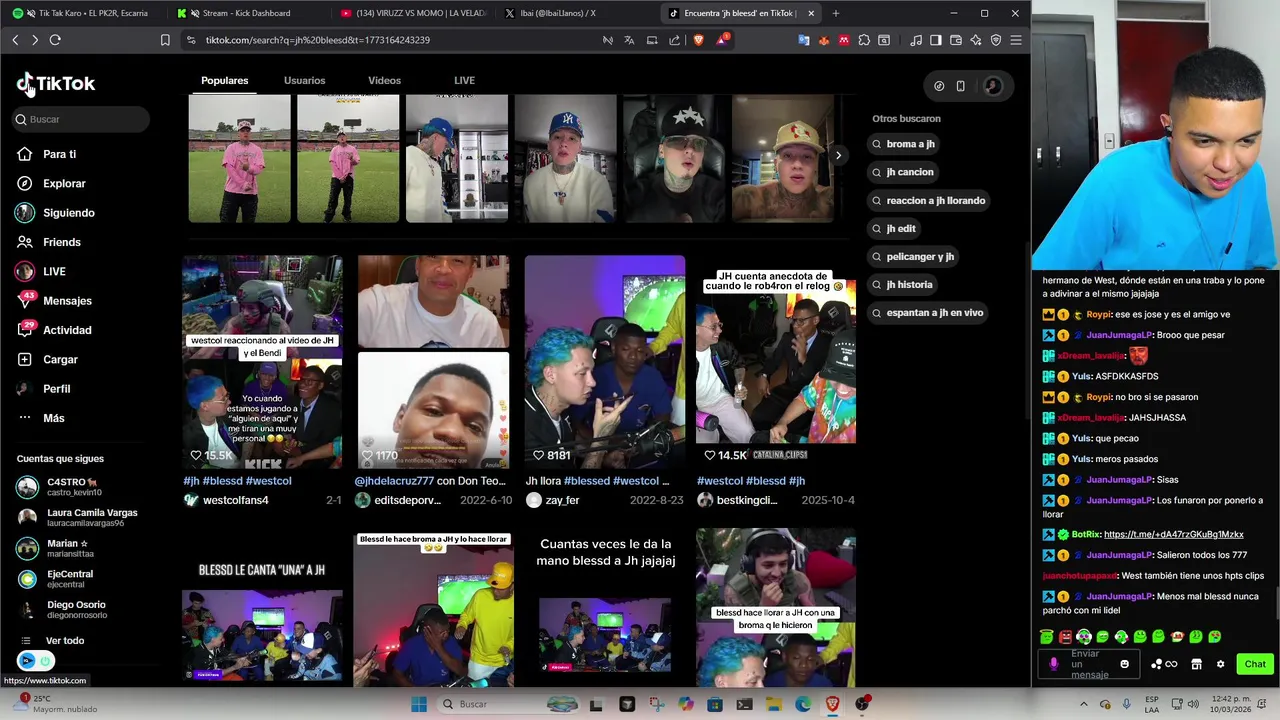Open Para ti home feed
Screen dimensions: 1280x720
pyautogui.click(x=46, y=154)
